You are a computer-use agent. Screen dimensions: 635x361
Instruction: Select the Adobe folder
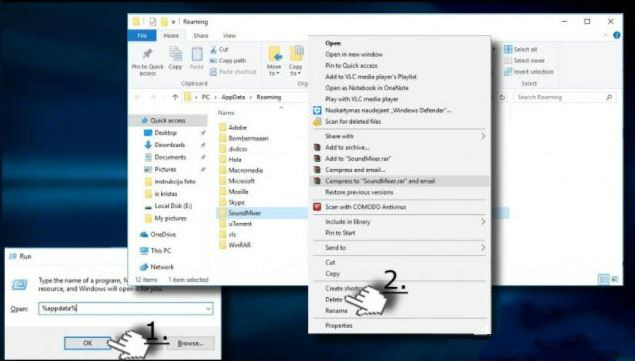pyautogui.click(x=237, y=127)
